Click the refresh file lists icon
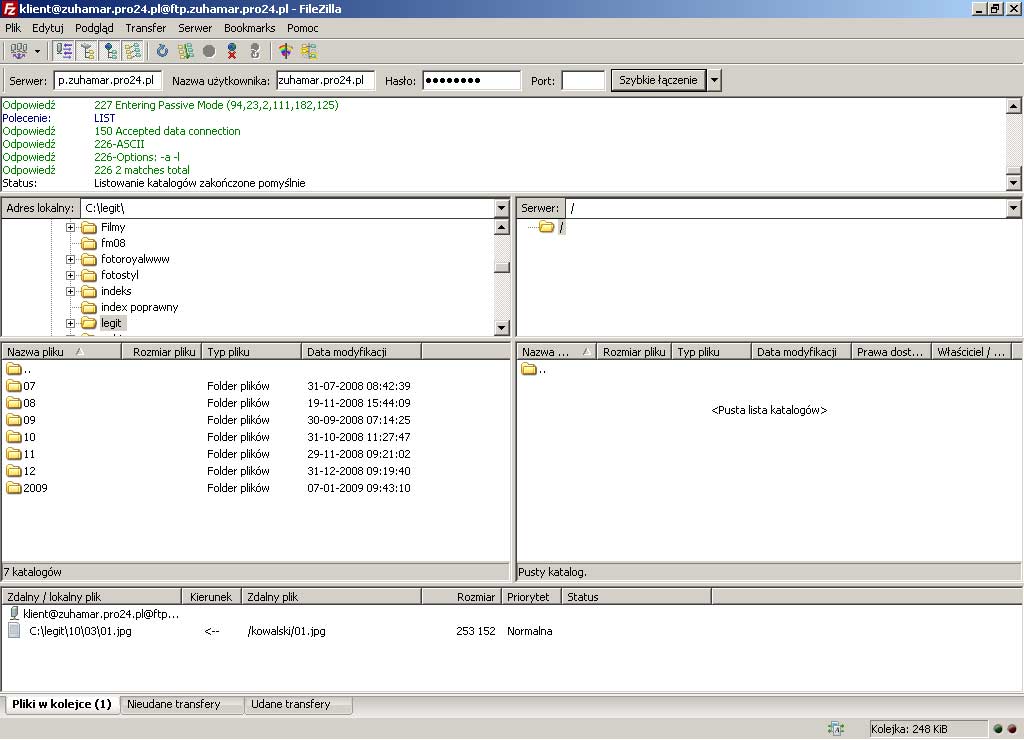Screen dimensions: 1024x740 162,51
